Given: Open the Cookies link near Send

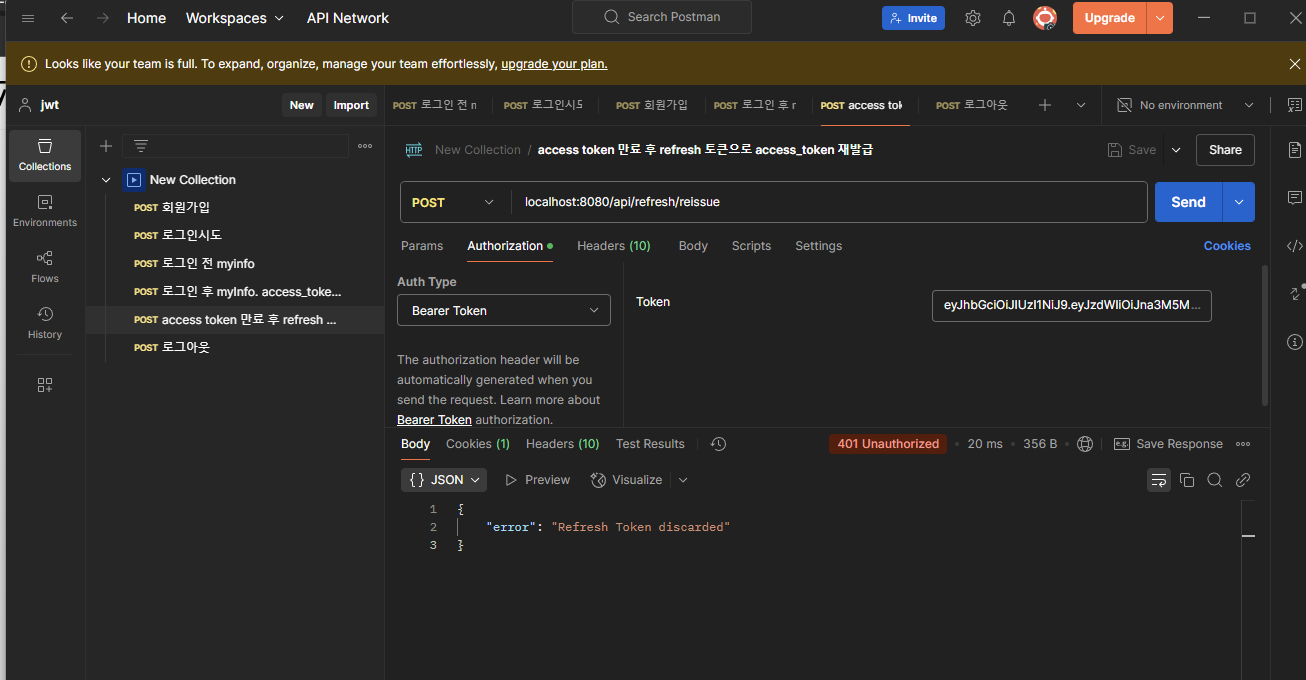Looking at the screenshot, I should [1227, 246].
